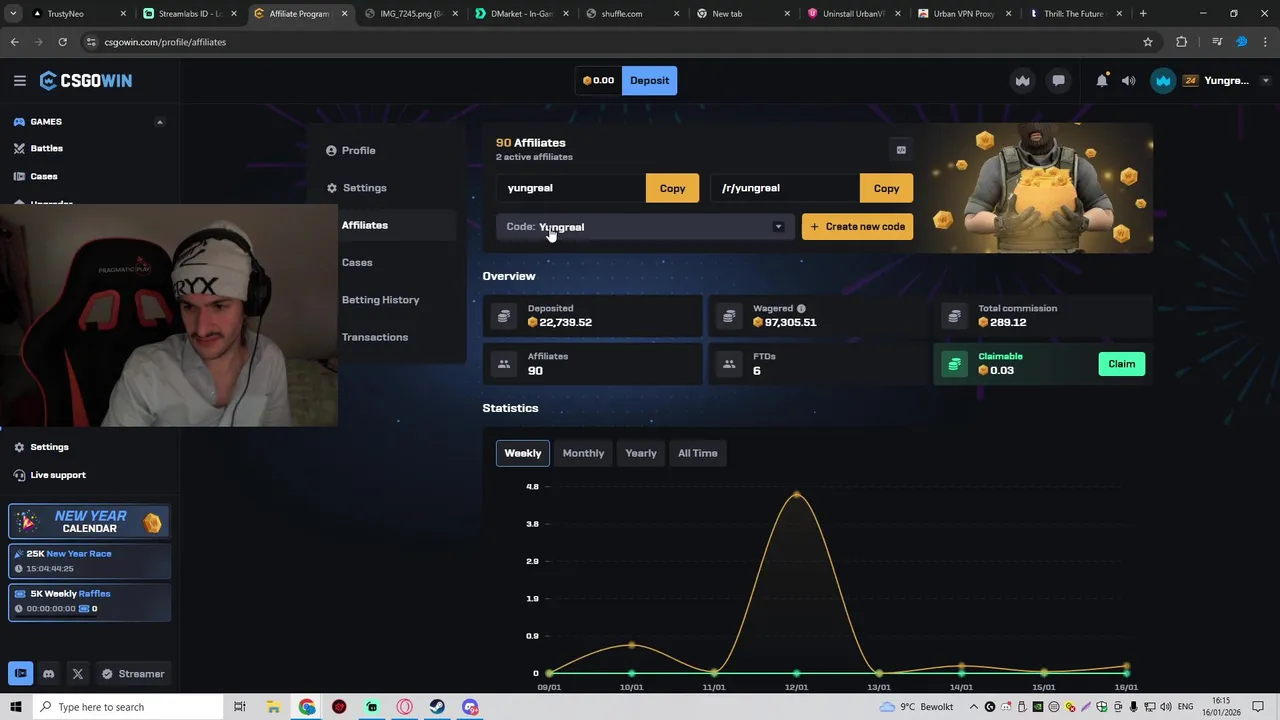1280x720 pixels.
Task: Select the Yearly statistics range
Action: point(641,453)
